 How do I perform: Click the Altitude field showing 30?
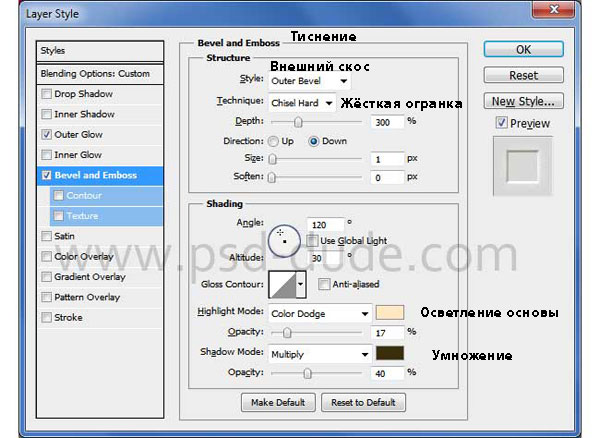coord(325,258)
